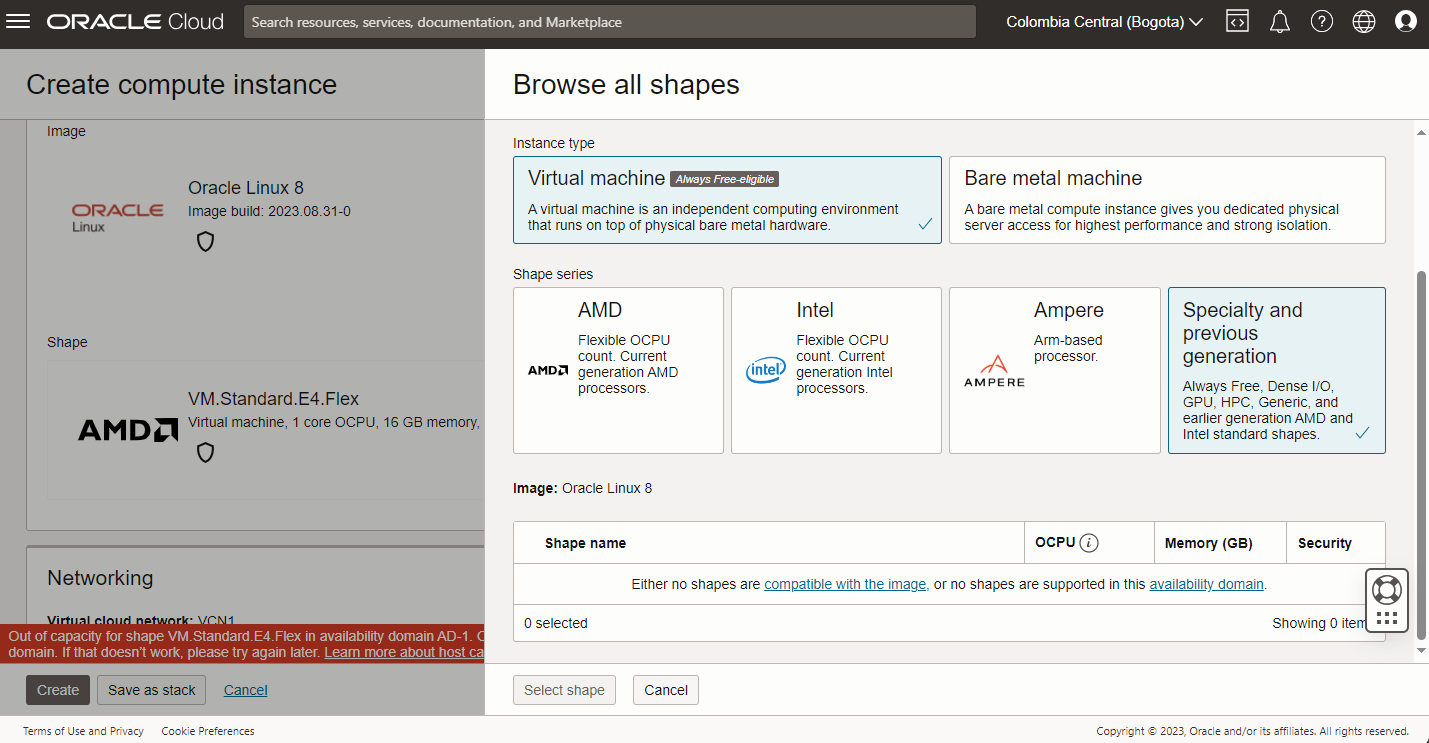
Task: Click the help widget grid dots
Action: pyautogui.click(x=1387, y=619)
